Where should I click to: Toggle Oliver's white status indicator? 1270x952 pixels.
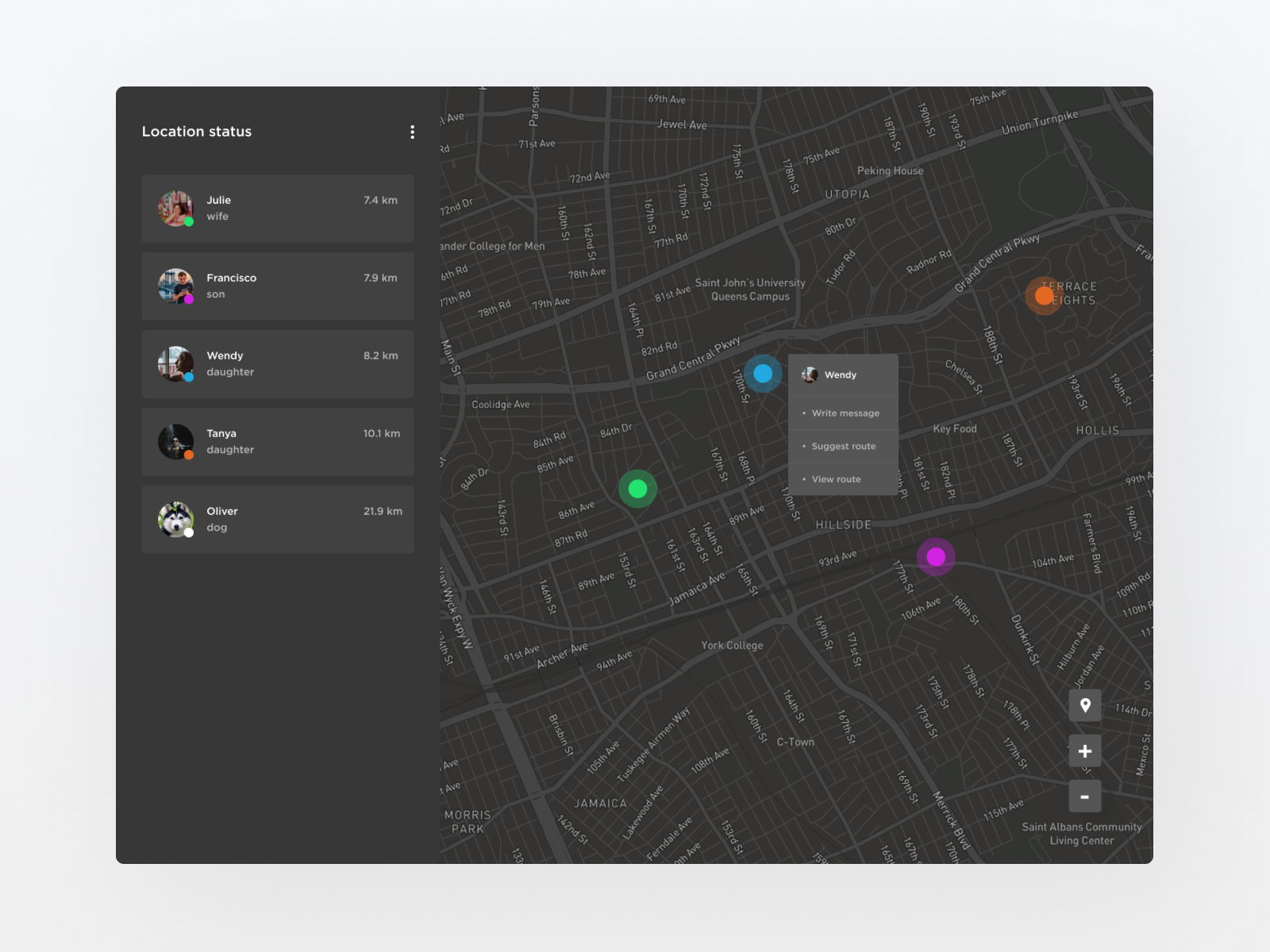pyautogui.click(x=189, y=534)
